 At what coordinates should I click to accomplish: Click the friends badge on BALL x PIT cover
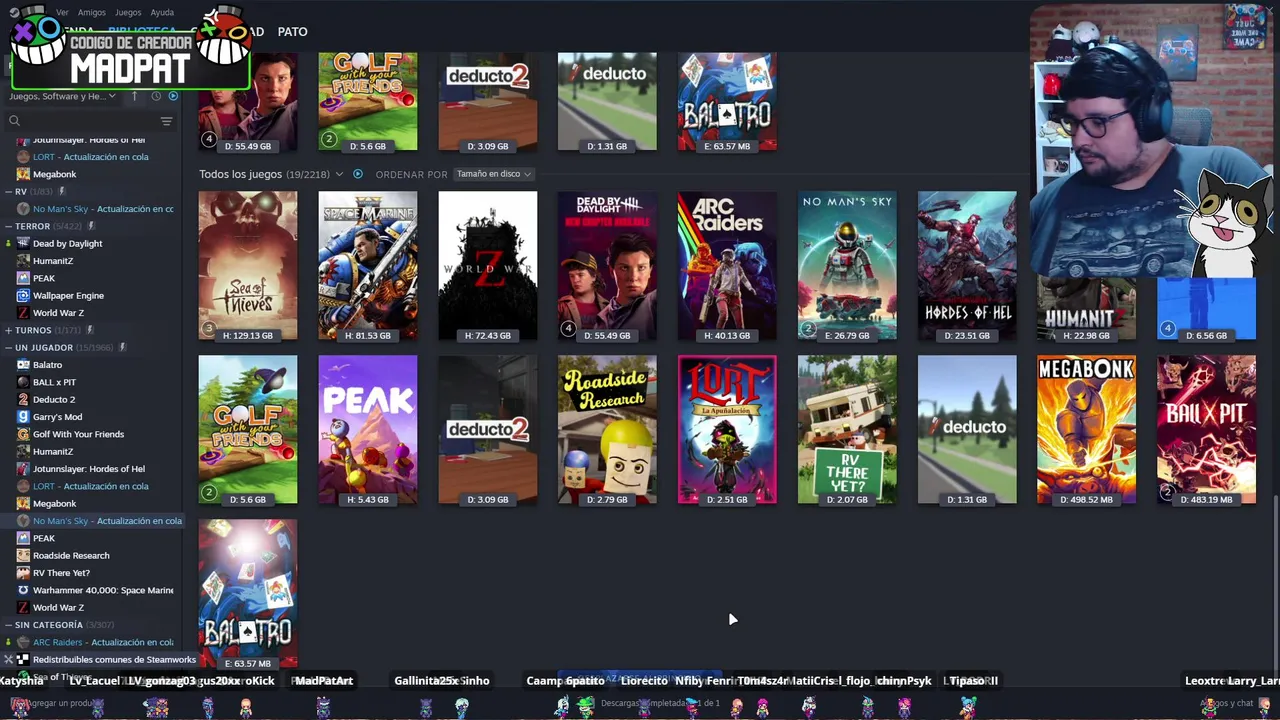(x=1168, y=492)
